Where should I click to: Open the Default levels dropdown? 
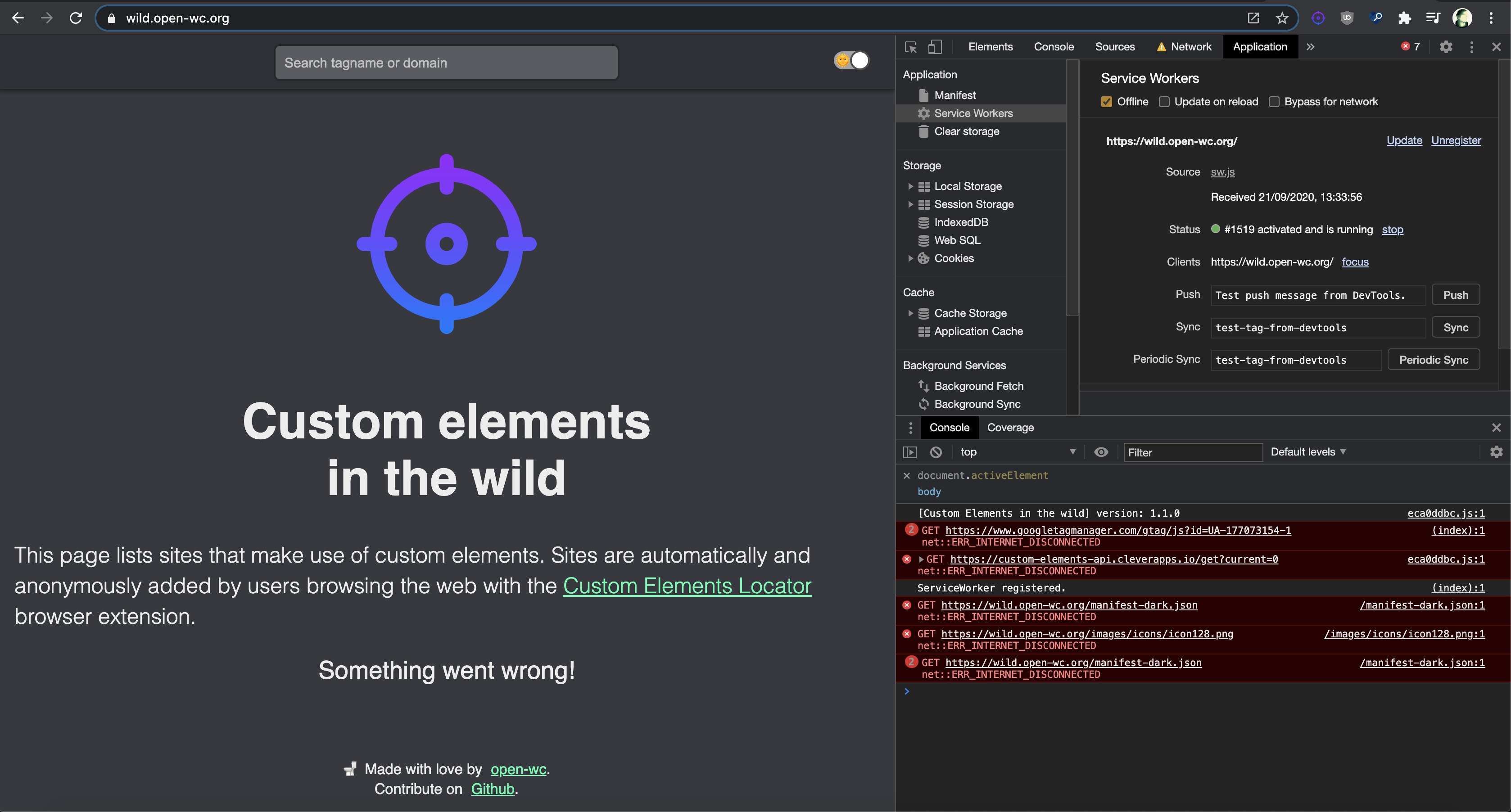point(1308,452)
